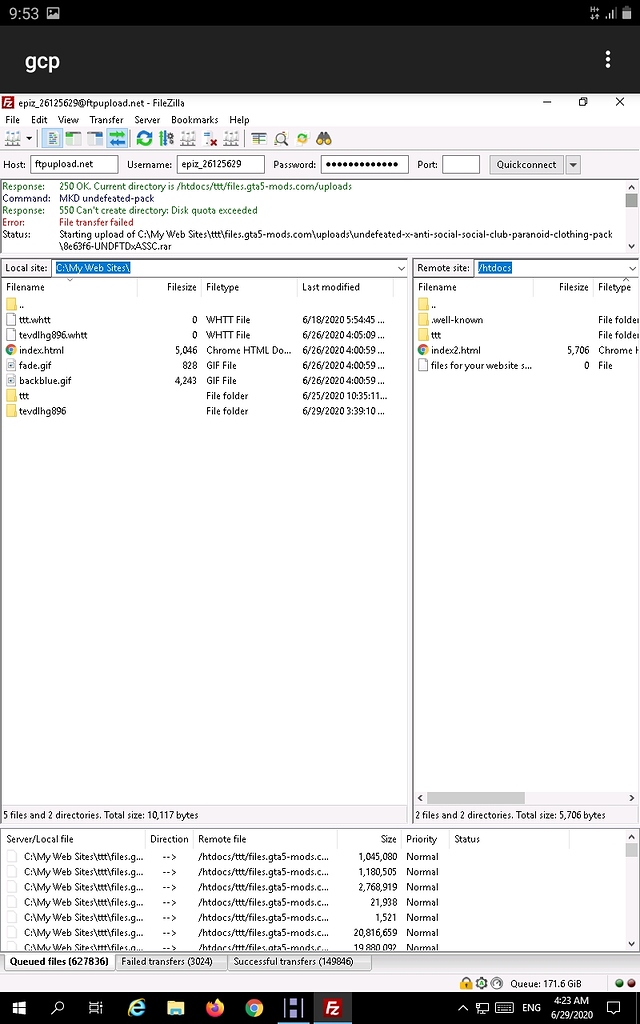Screen dimensions: 640x1024
Task: Open remote file search binoculars icon
Action: click(324, 139)
